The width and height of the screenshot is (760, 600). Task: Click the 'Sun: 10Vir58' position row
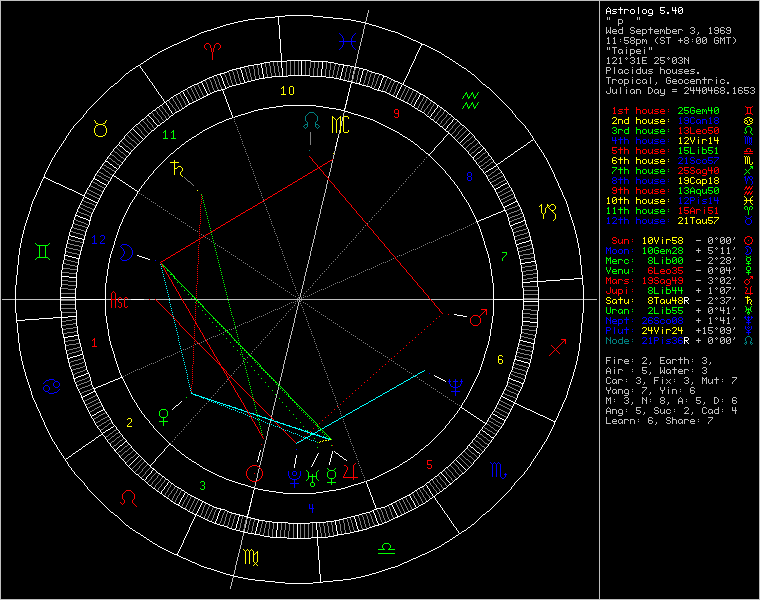(x=681, y=241)
